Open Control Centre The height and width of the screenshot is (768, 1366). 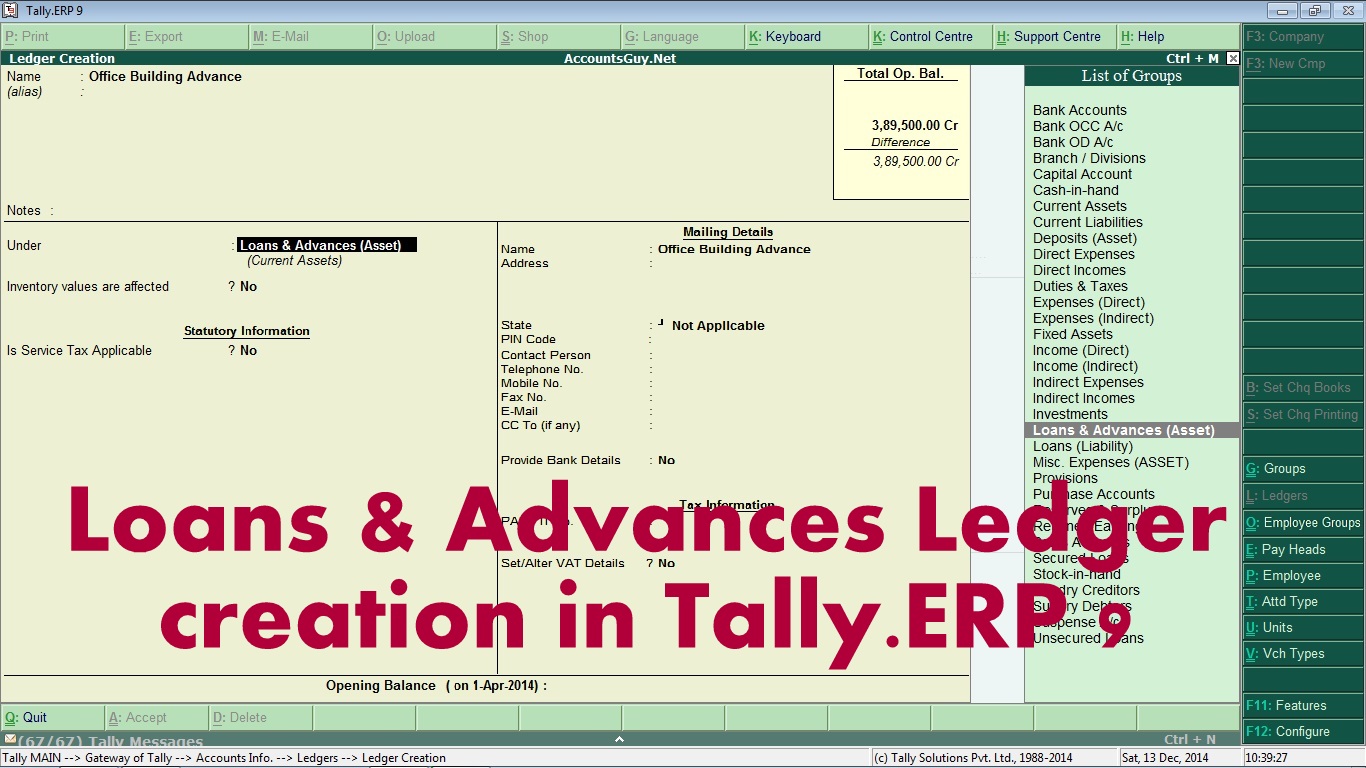(931, 37)
